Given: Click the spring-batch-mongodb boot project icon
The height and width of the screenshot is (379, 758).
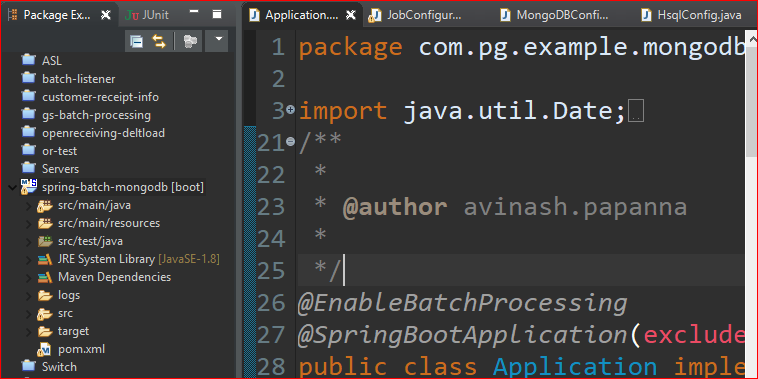Looking at the screenshot, I should pyautogui.click(x=29, y=187).
